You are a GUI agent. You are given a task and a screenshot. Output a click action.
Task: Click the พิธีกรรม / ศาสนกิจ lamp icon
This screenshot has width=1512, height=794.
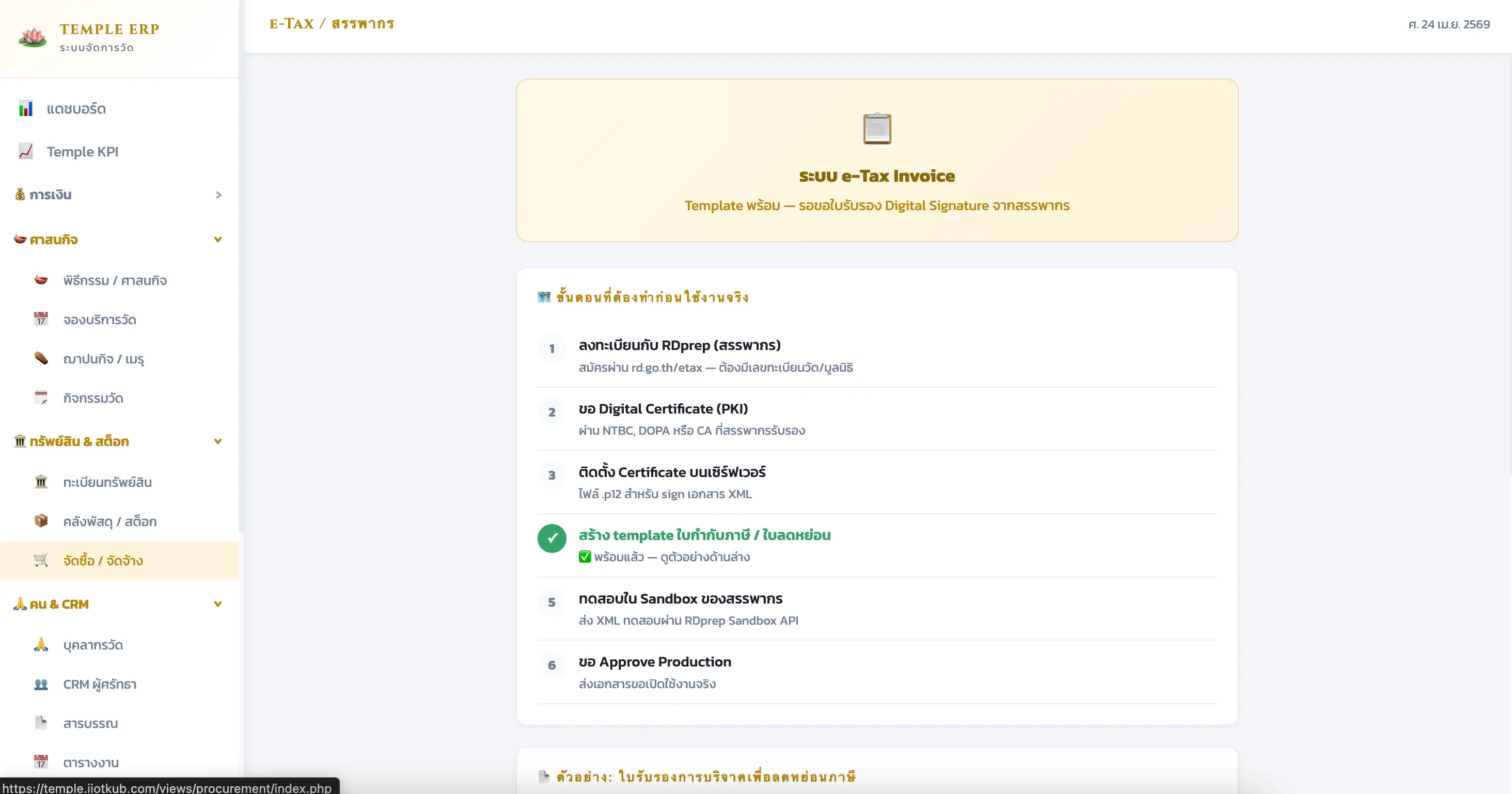[x=41, y=280]
